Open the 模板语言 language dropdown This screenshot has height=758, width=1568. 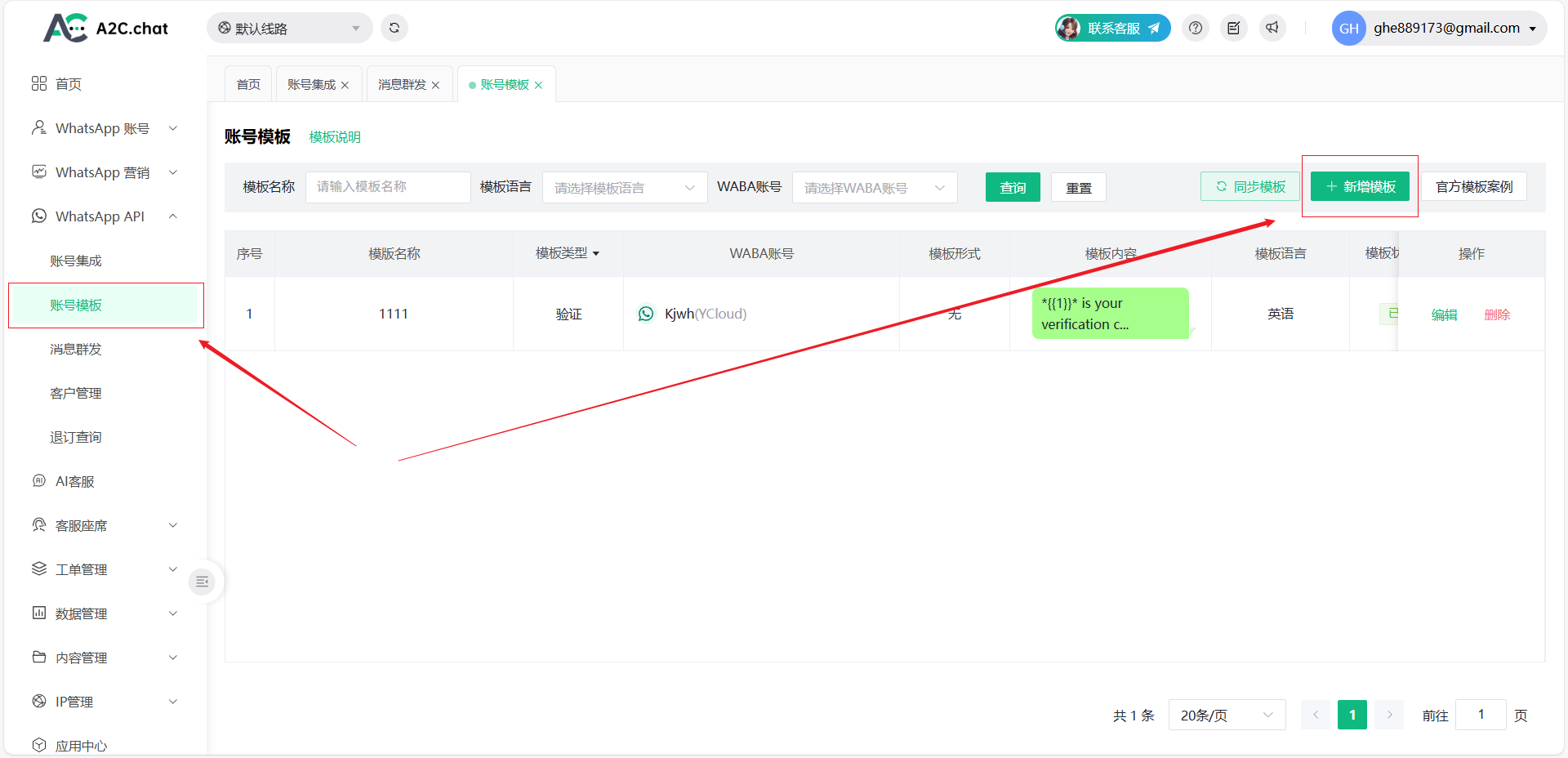624,188
